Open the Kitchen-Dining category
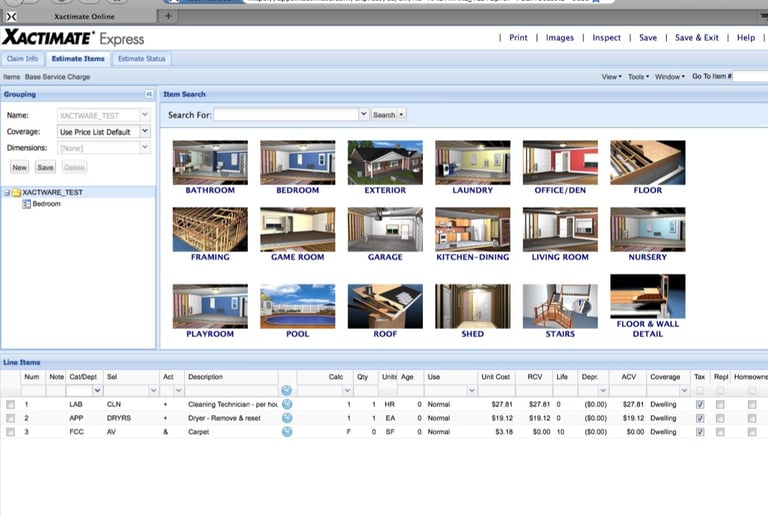 click(x=473, y=229)
